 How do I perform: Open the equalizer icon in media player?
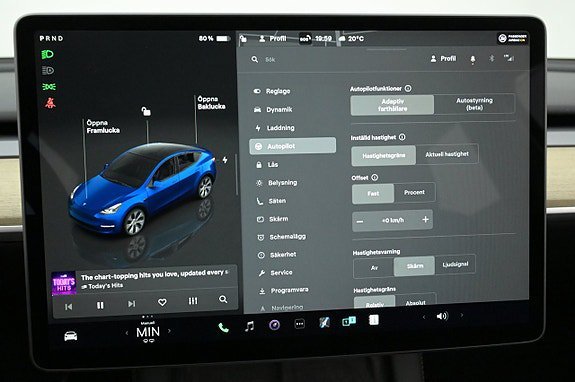tap(193, 301)
